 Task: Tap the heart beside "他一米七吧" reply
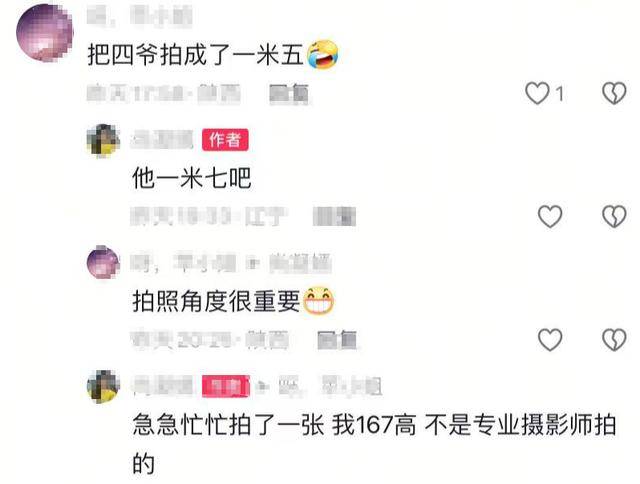(550, 216)
